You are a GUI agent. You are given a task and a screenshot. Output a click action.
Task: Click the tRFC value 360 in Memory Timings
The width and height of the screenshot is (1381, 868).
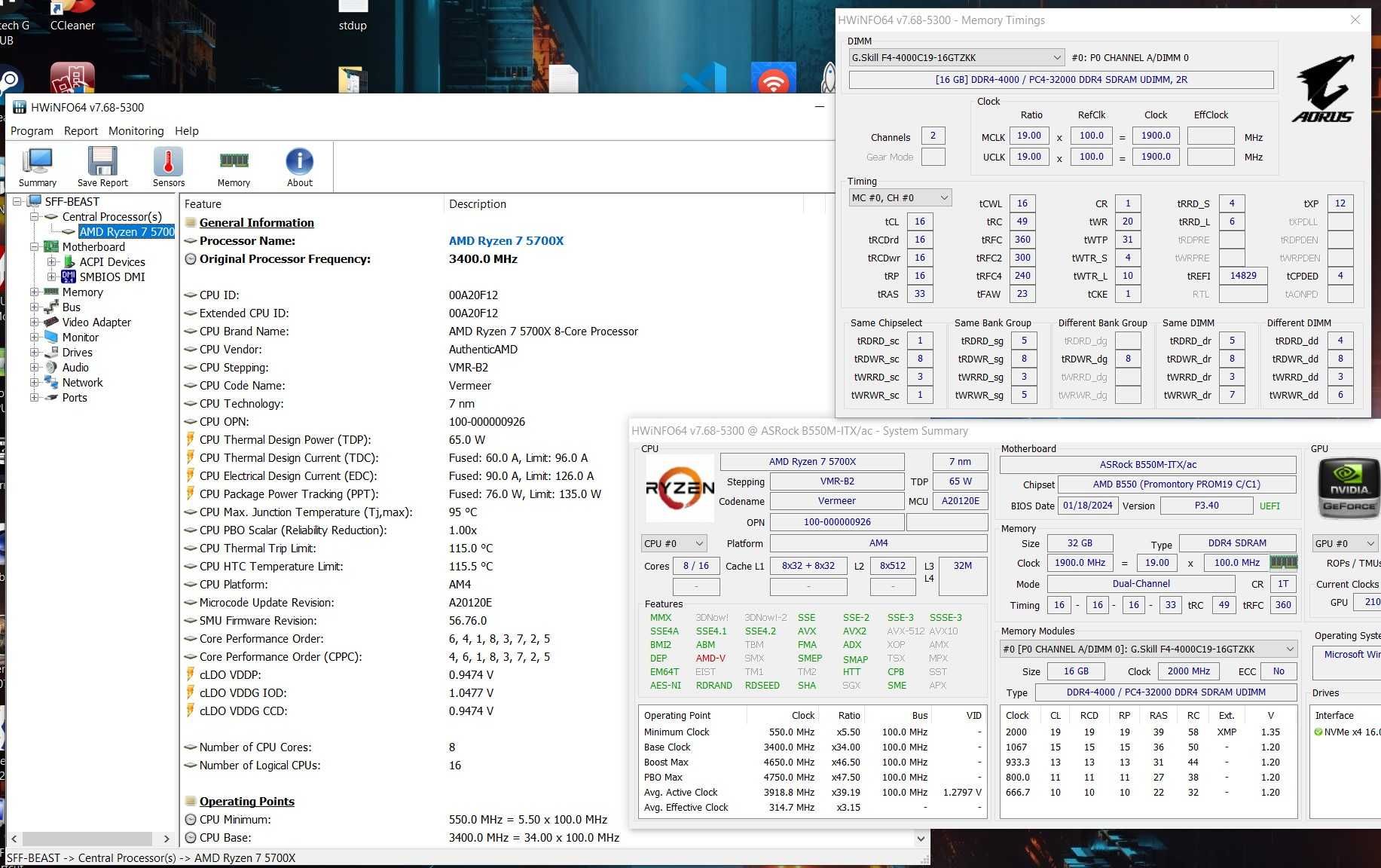click(x=1022, y=240)
